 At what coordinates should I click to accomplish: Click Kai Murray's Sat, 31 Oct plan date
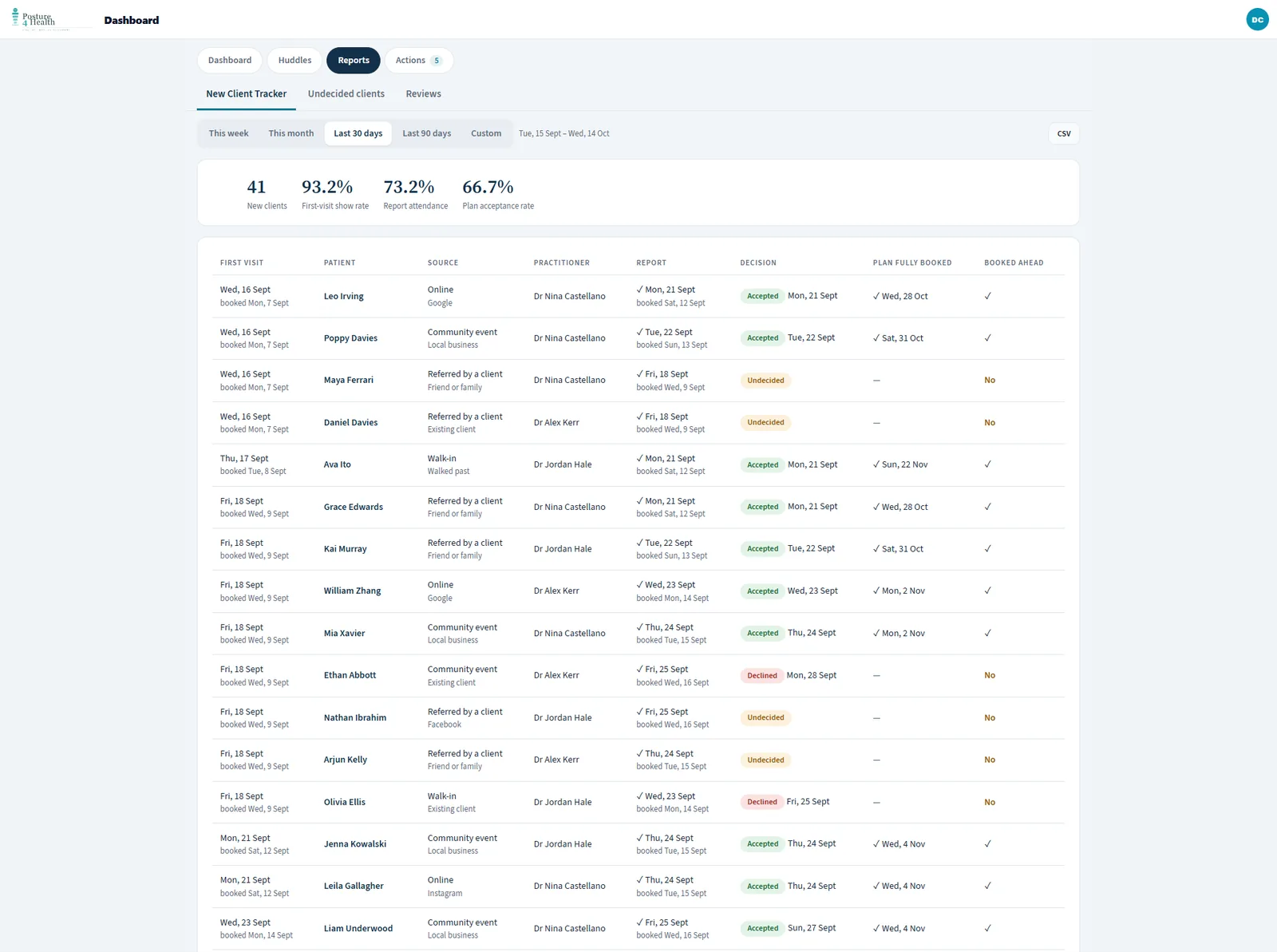pyautogui.click(x=898, y=549)
